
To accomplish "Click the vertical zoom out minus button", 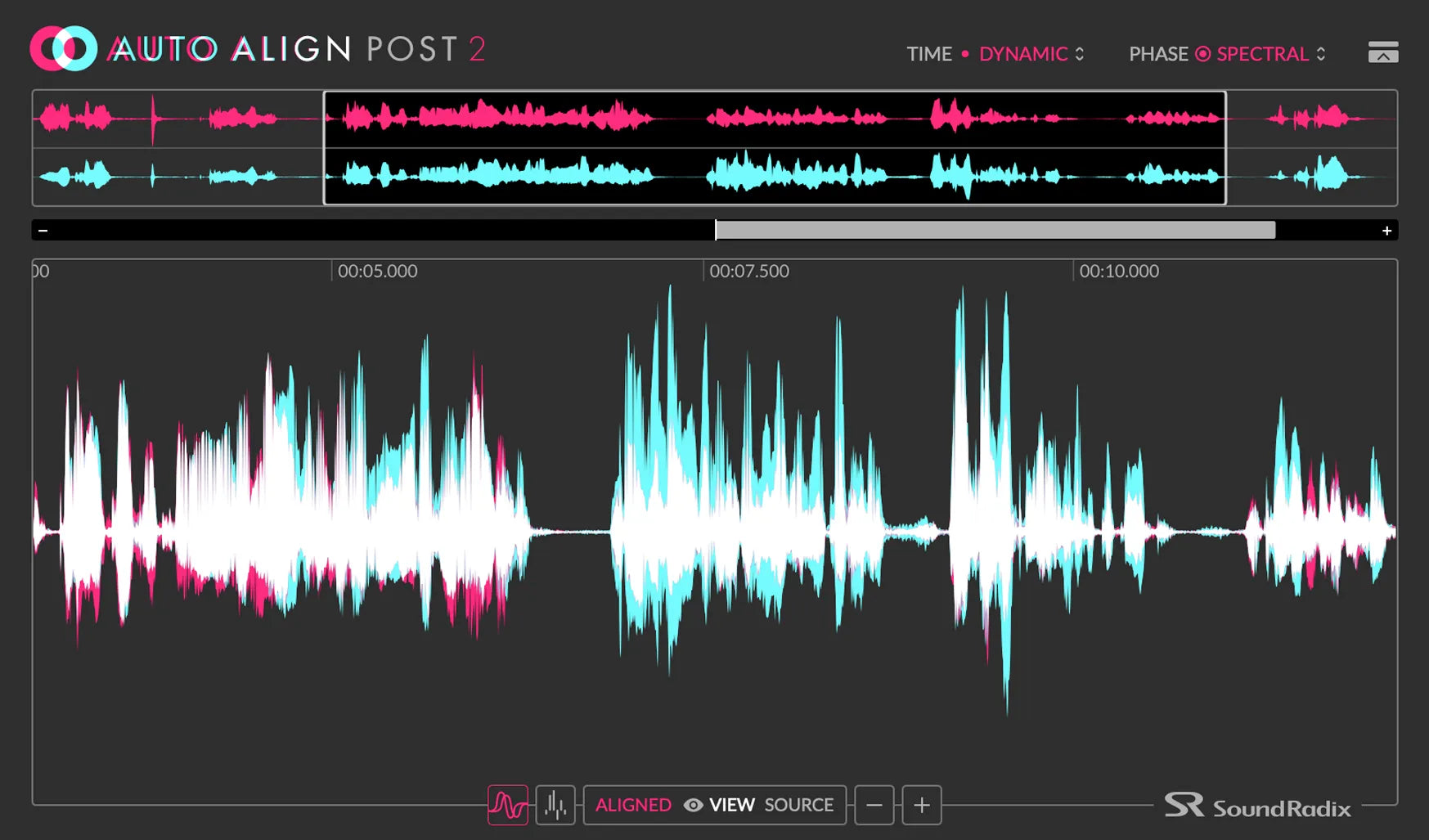I will tap(874, 805).
